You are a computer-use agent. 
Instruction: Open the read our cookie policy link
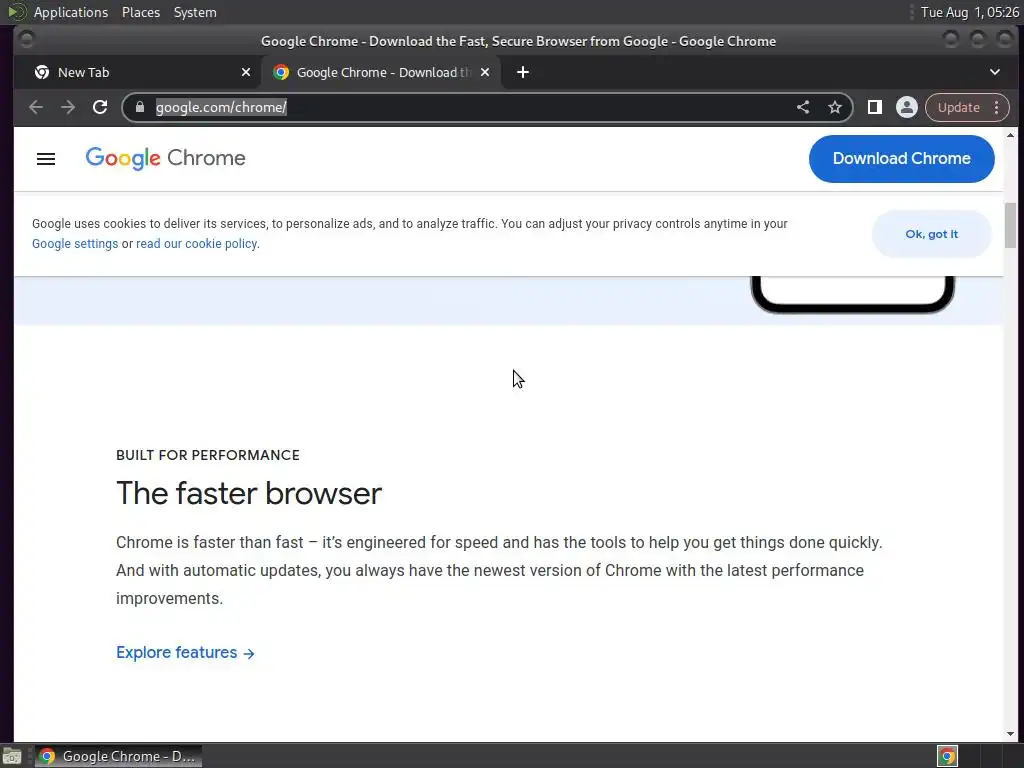pyautogui.click(x=197, y=244)
